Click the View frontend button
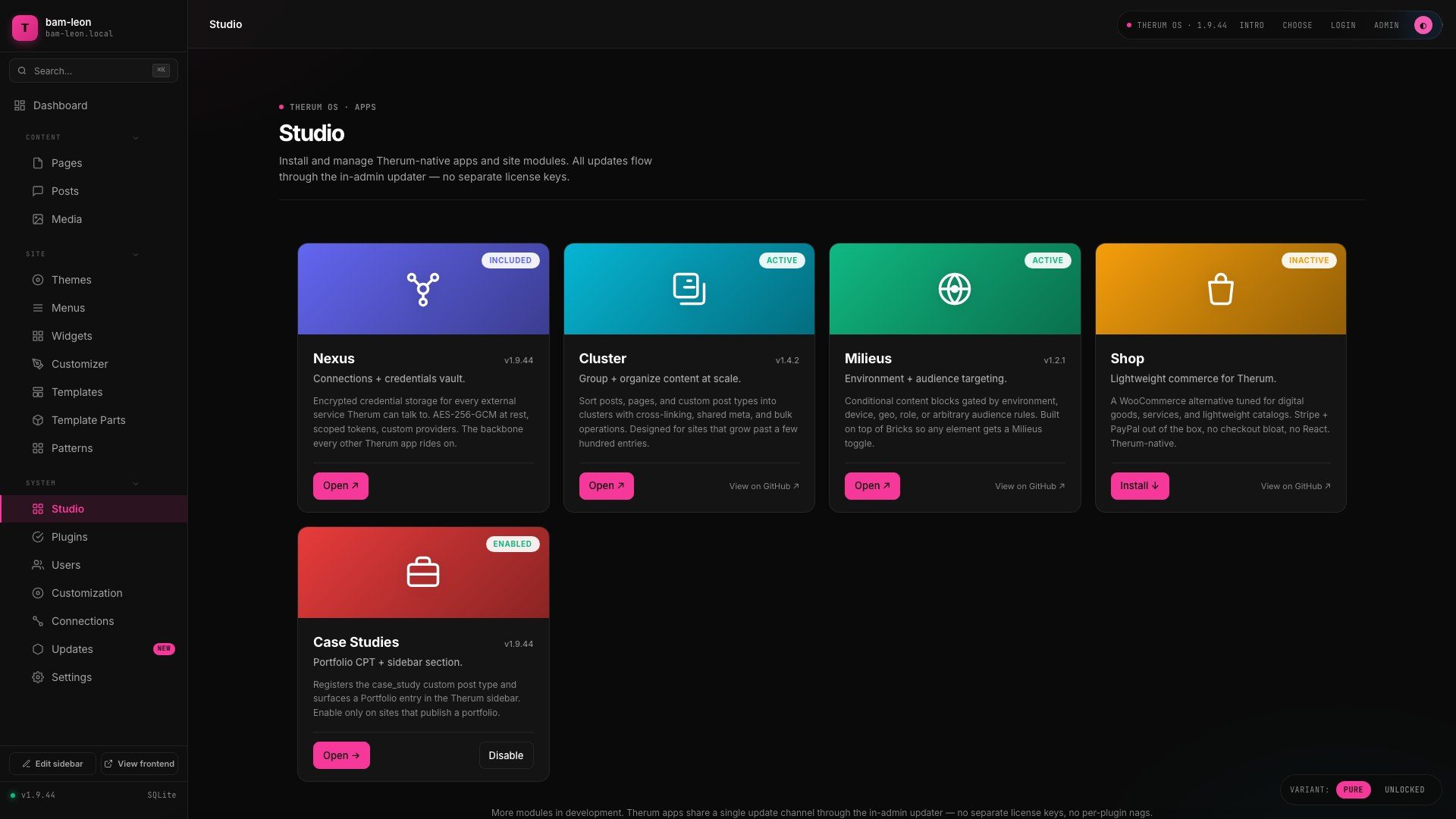 (140, 764)
